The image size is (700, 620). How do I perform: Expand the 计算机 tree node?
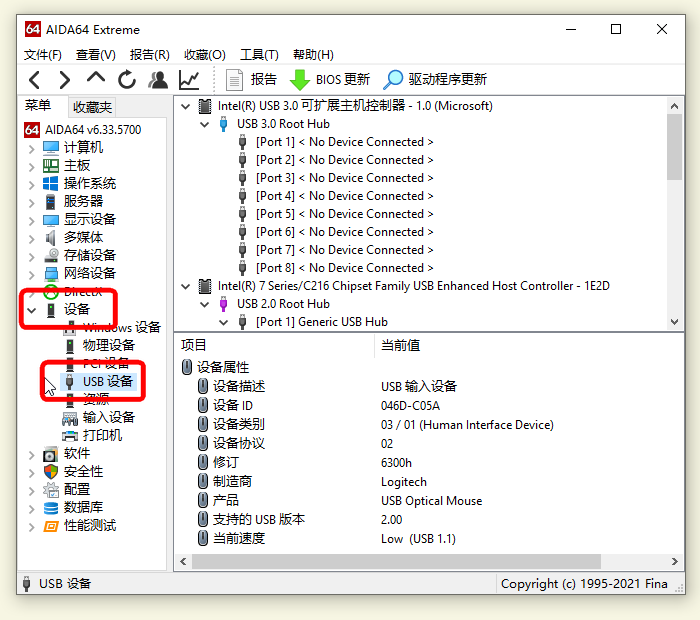(x=31, y=149)
